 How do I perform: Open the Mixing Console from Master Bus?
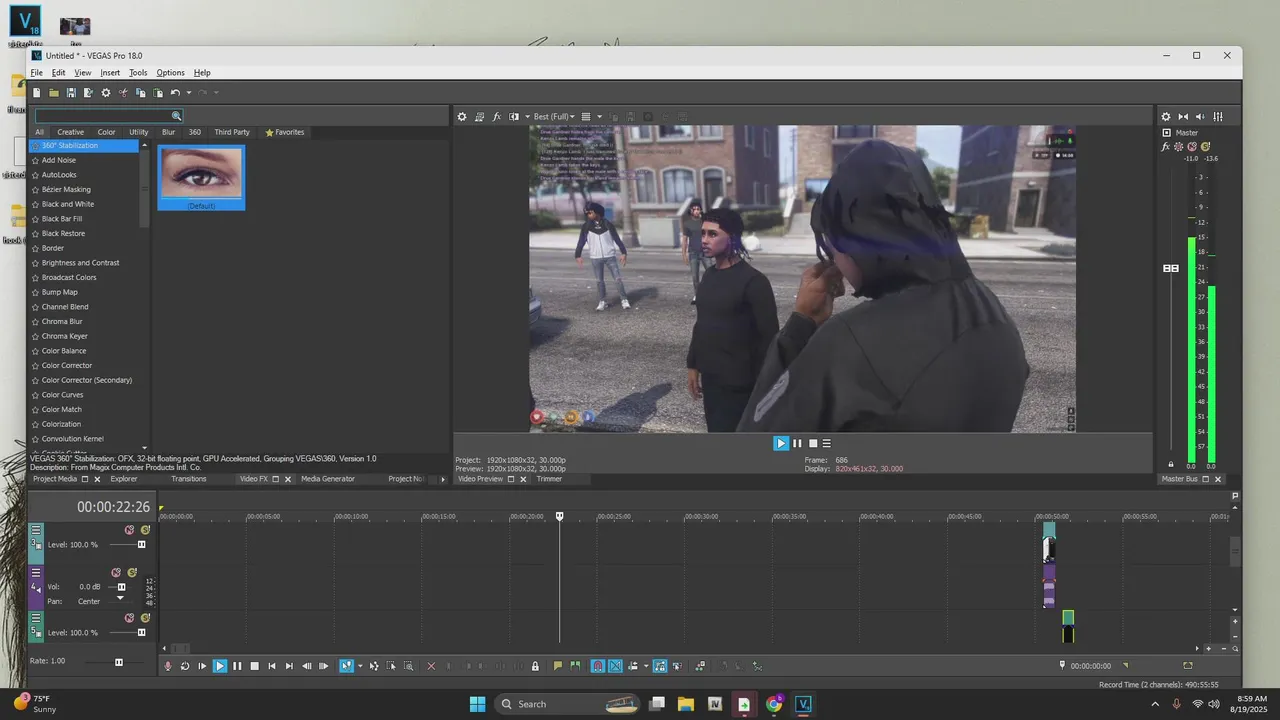(x=1219, y=117)
